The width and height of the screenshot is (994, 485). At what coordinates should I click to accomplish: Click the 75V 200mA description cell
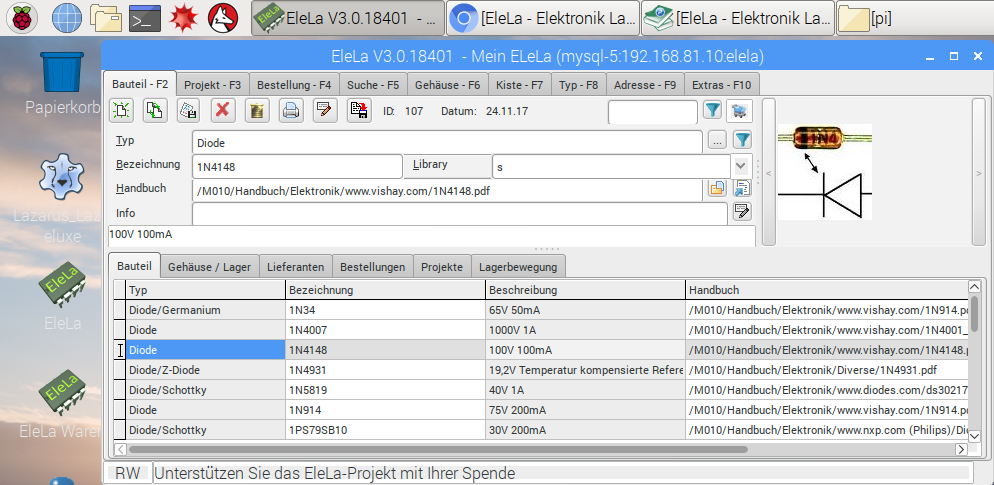pyautogui.click(x=585, y=410)
